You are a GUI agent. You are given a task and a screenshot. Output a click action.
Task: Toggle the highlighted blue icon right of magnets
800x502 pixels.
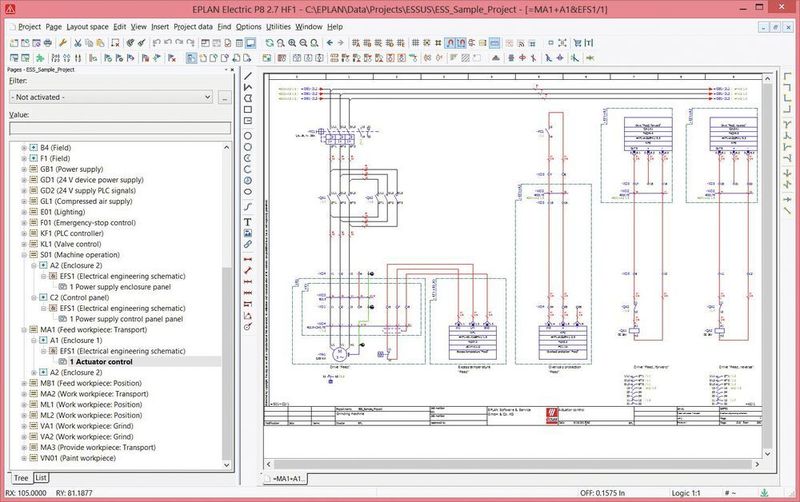494,43
